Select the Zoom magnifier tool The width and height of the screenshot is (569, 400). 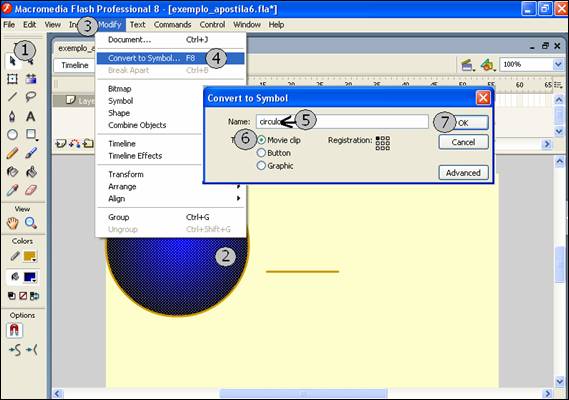[x=31, y=223]
